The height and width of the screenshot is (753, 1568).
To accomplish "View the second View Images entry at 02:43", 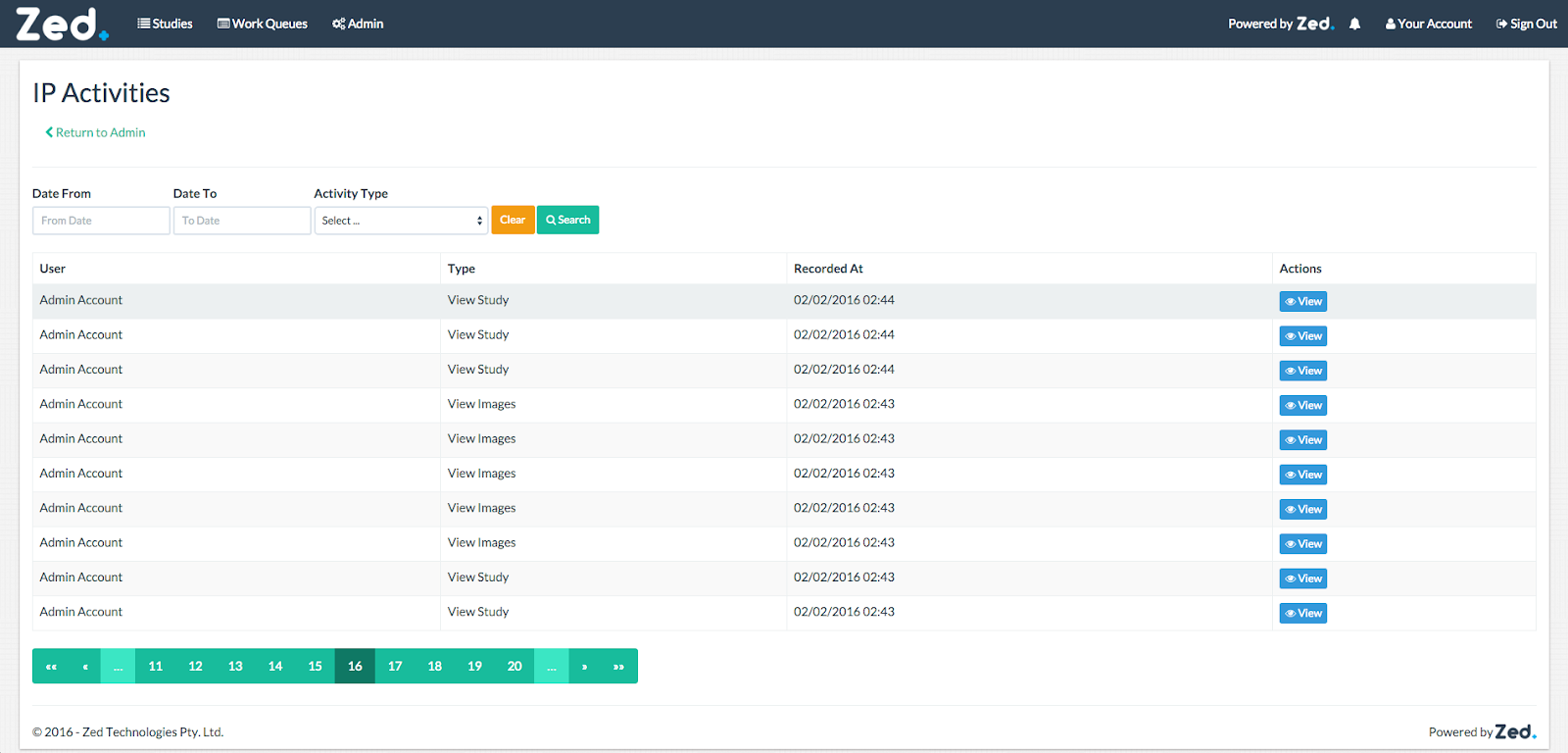I will click(1302, 440).
